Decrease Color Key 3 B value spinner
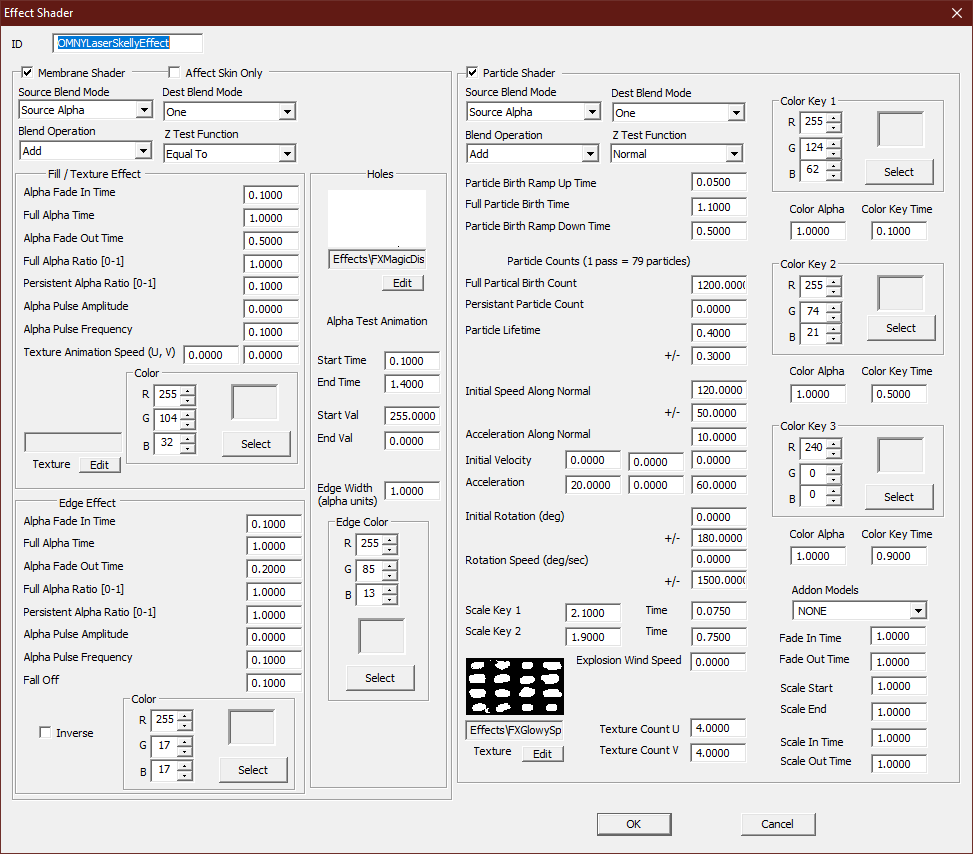 (834, 500)
